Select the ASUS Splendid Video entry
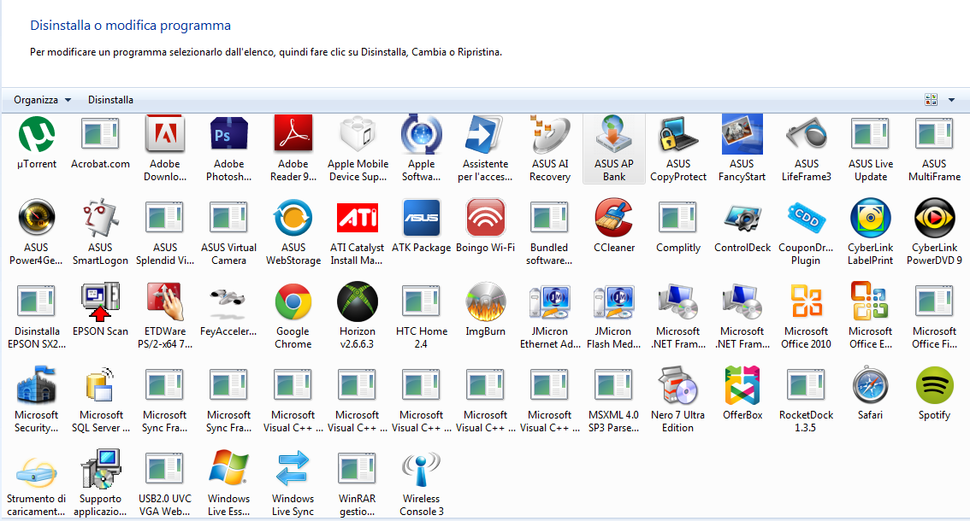Viewport: 970px width, 521px height. [x=165, y=233]
